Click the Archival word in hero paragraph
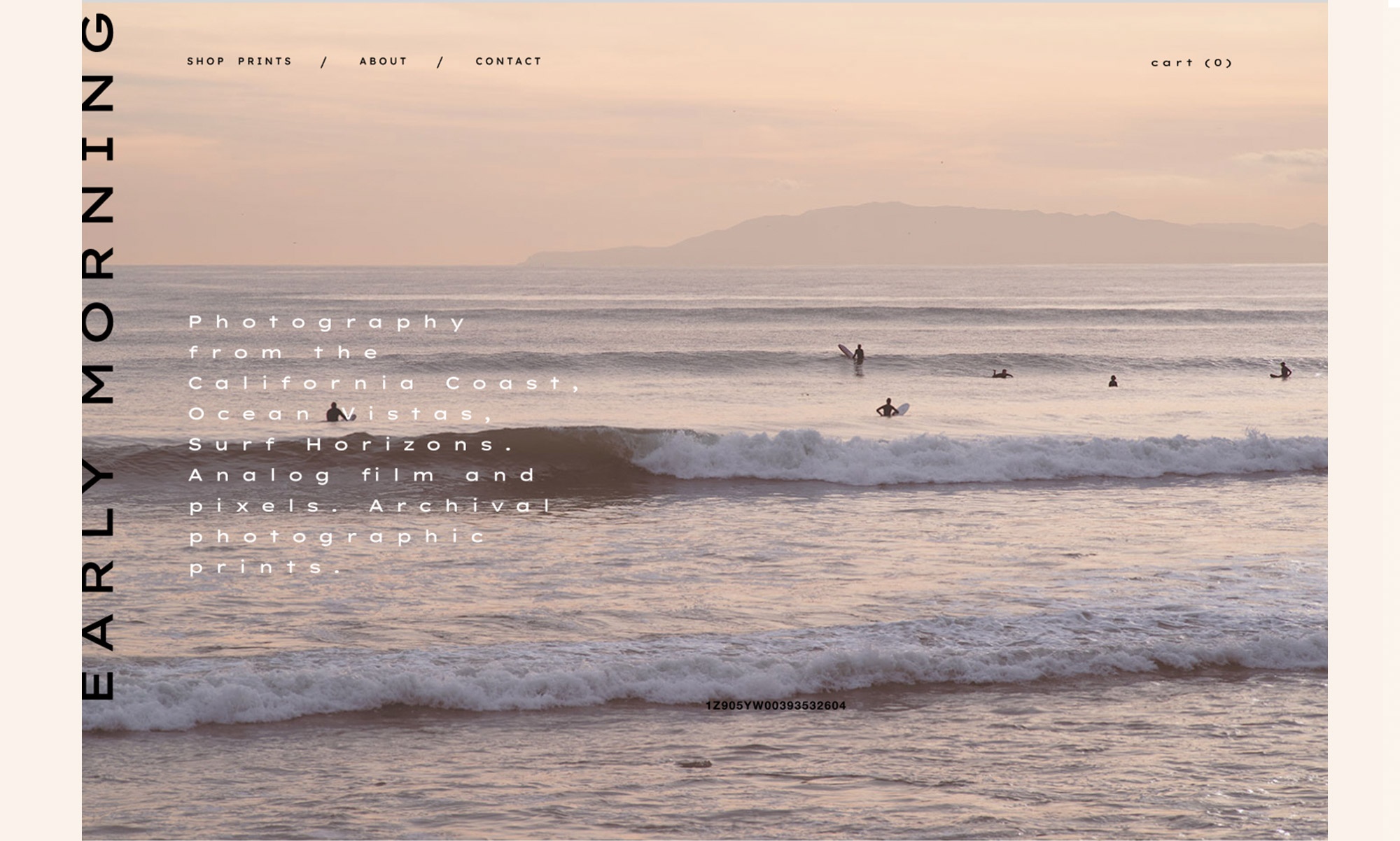This screenshot has width=1400, height=841. tap(461, 506)
